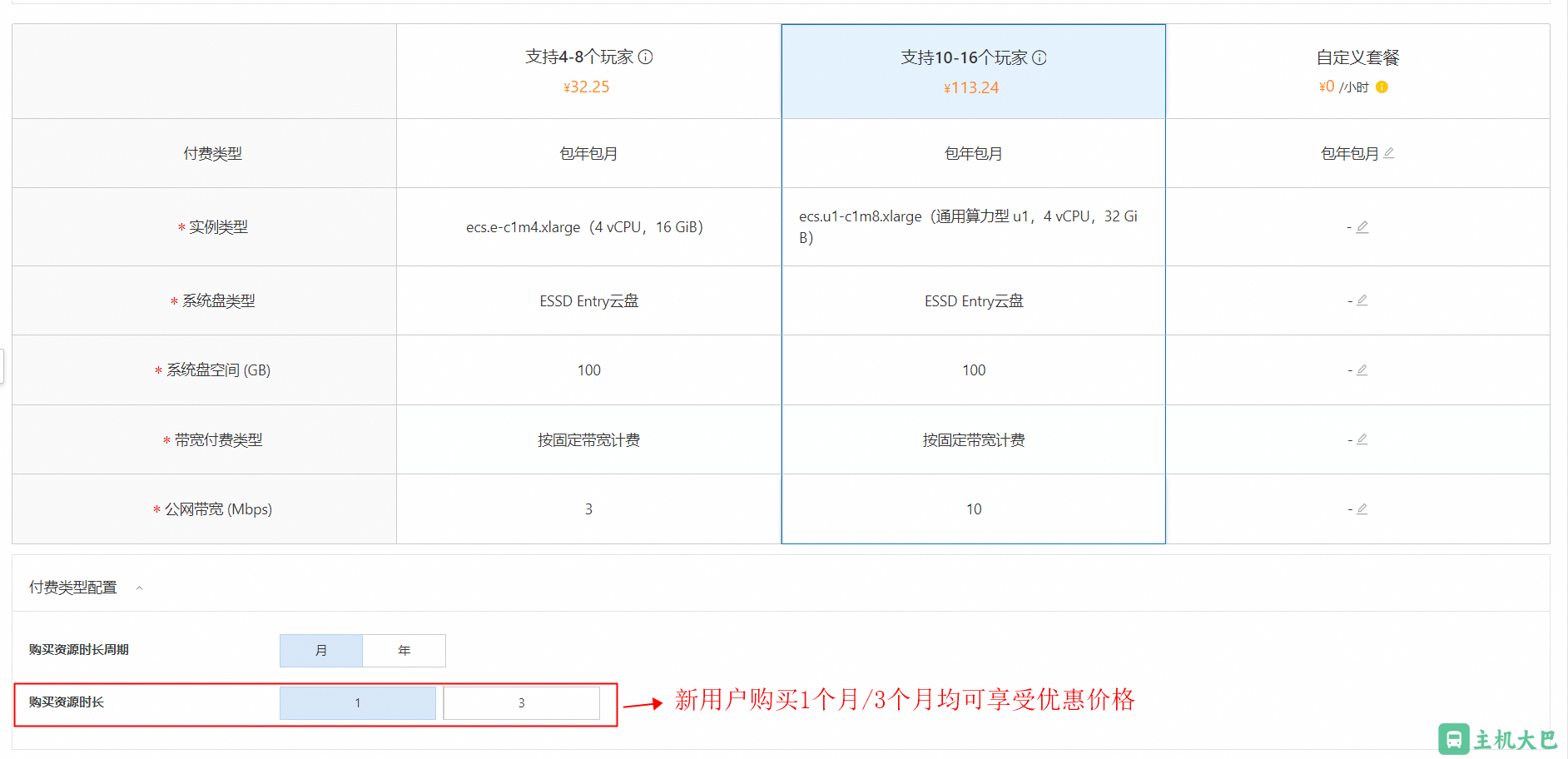Select the 支持10-16个玩家 package header
This screenshot has width=1568, height=759.
pyautogui.click(x=964, y=58)
